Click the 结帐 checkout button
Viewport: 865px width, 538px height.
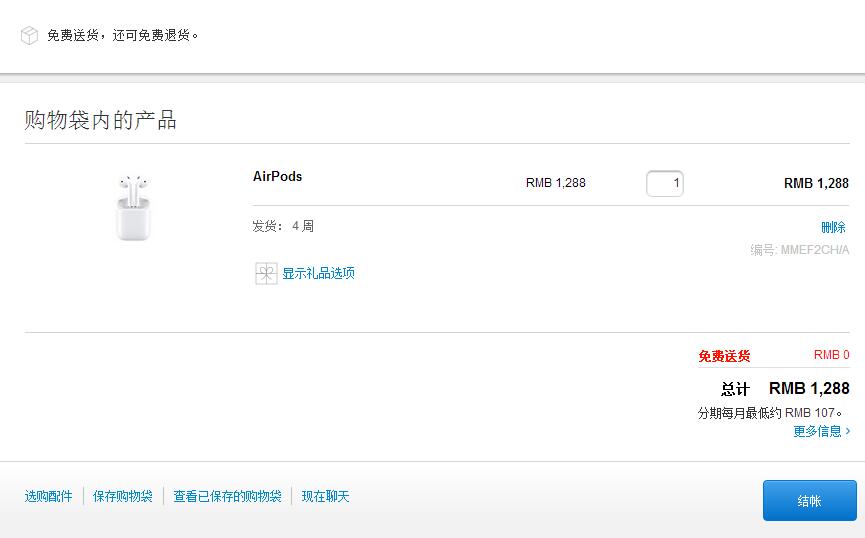point(809,500)
